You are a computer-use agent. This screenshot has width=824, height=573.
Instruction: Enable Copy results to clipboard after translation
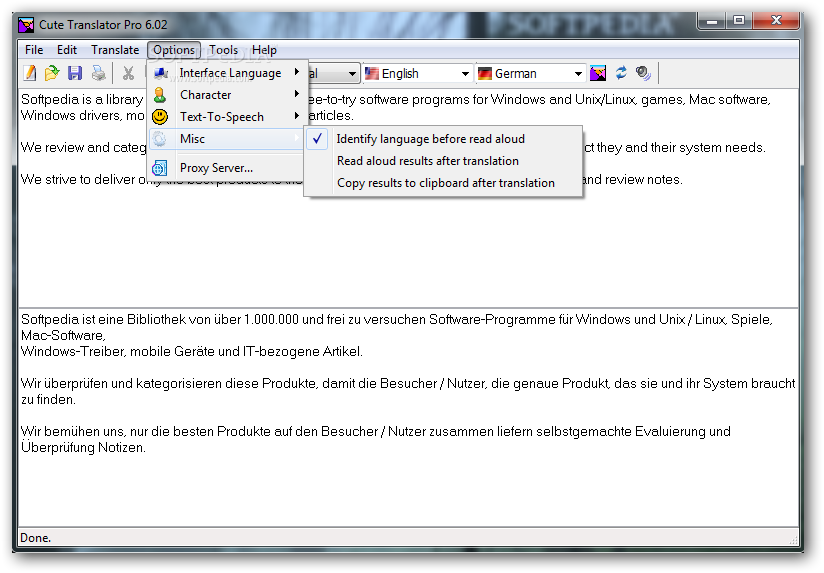pyautogui.click(x=443, y=183)
